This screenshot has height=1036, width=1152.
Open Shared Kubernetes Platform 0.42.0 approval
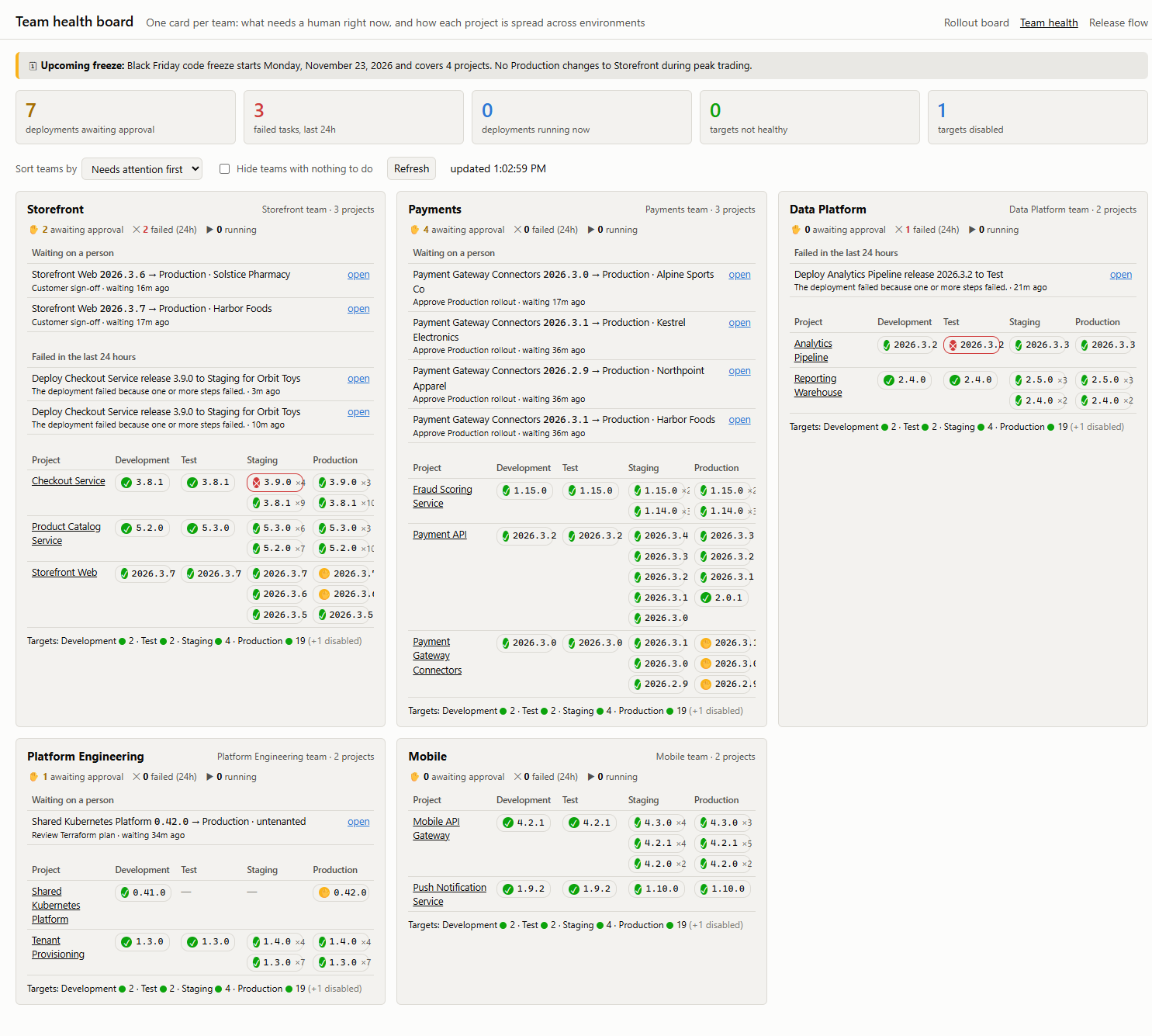coord(358,822)
